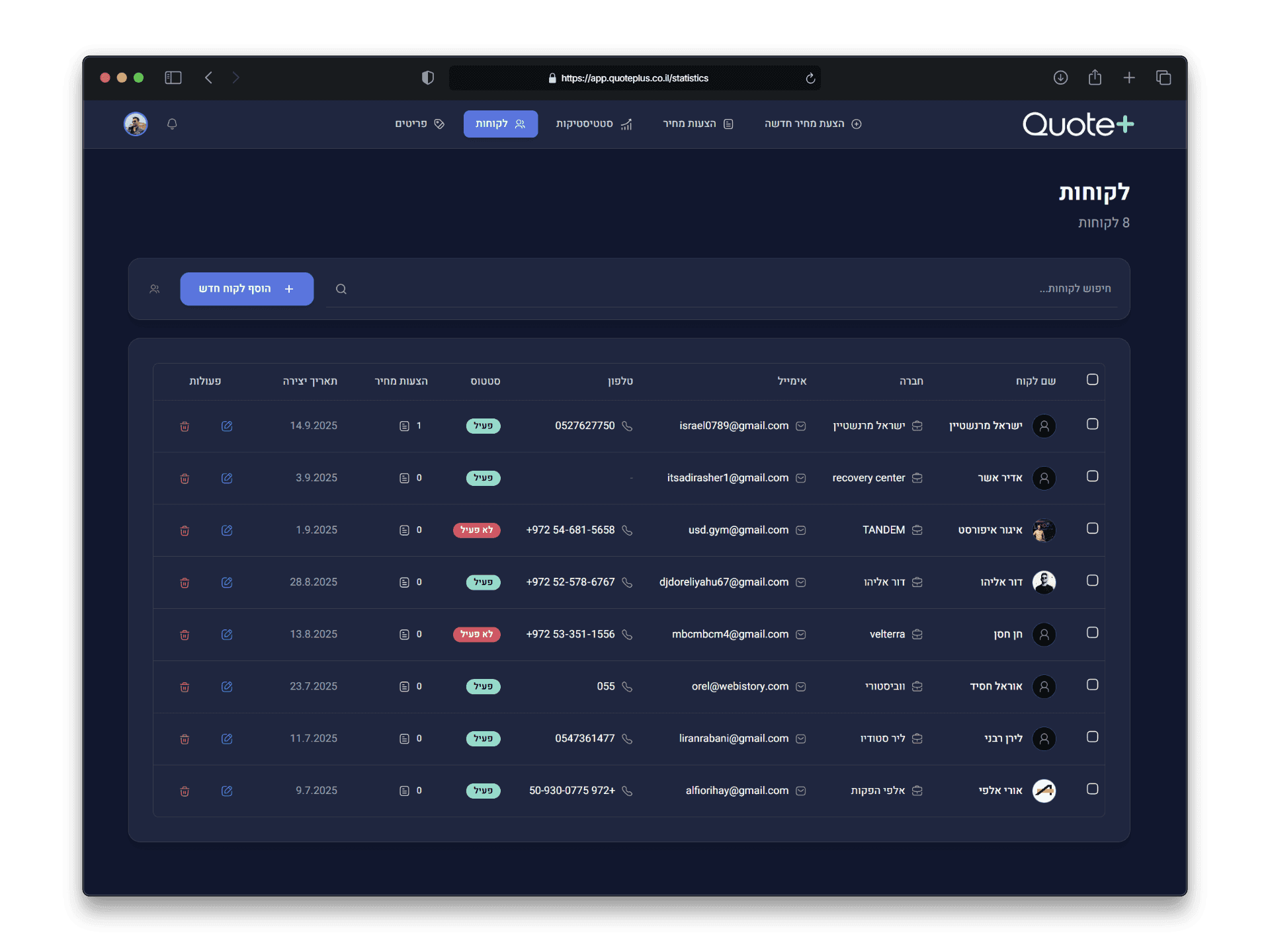
Task: Delete the ישראל מרגשטיין customer row
Action: tap(185, 426)
